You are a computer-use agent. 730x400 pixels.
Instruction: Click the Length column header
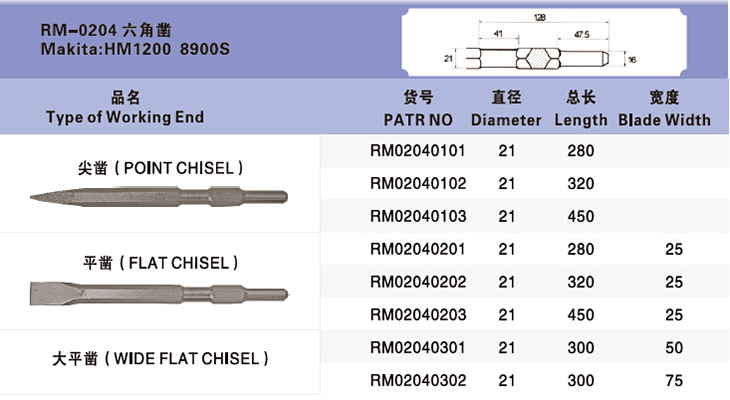click(580, 119)
